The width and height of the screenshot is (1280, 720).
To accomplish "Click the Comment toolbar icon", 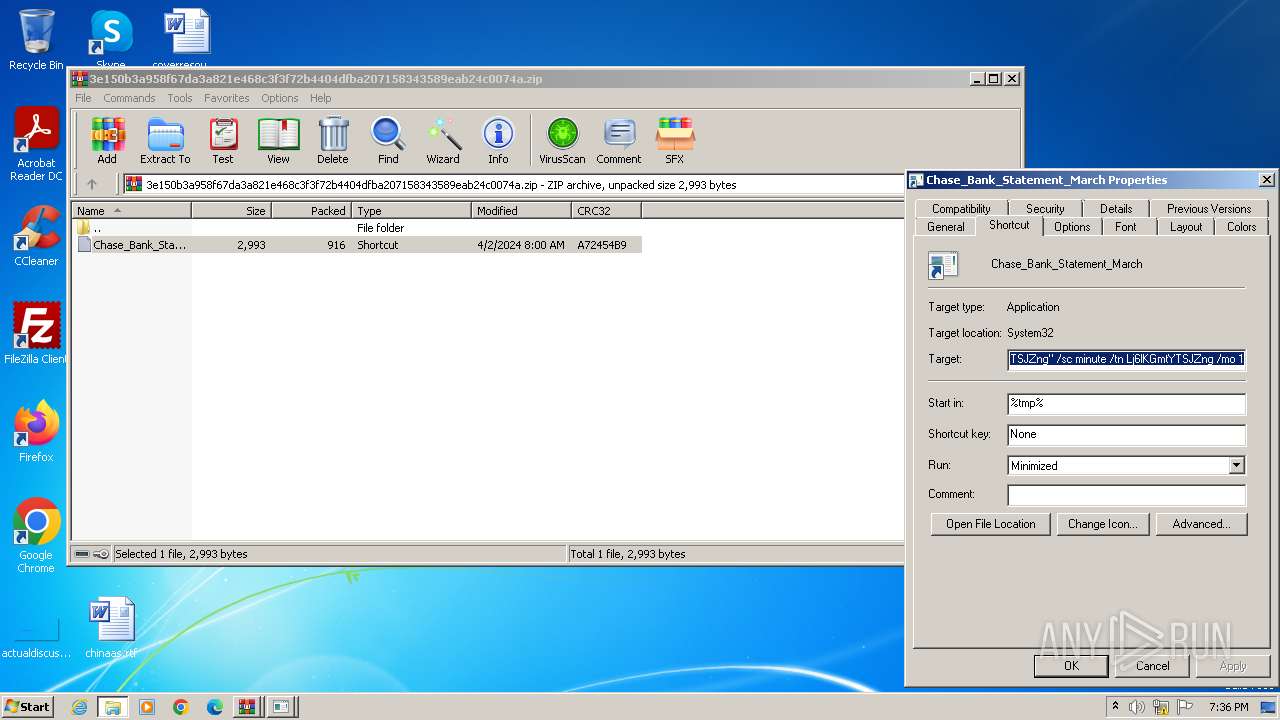I will [x=619, y=141].
